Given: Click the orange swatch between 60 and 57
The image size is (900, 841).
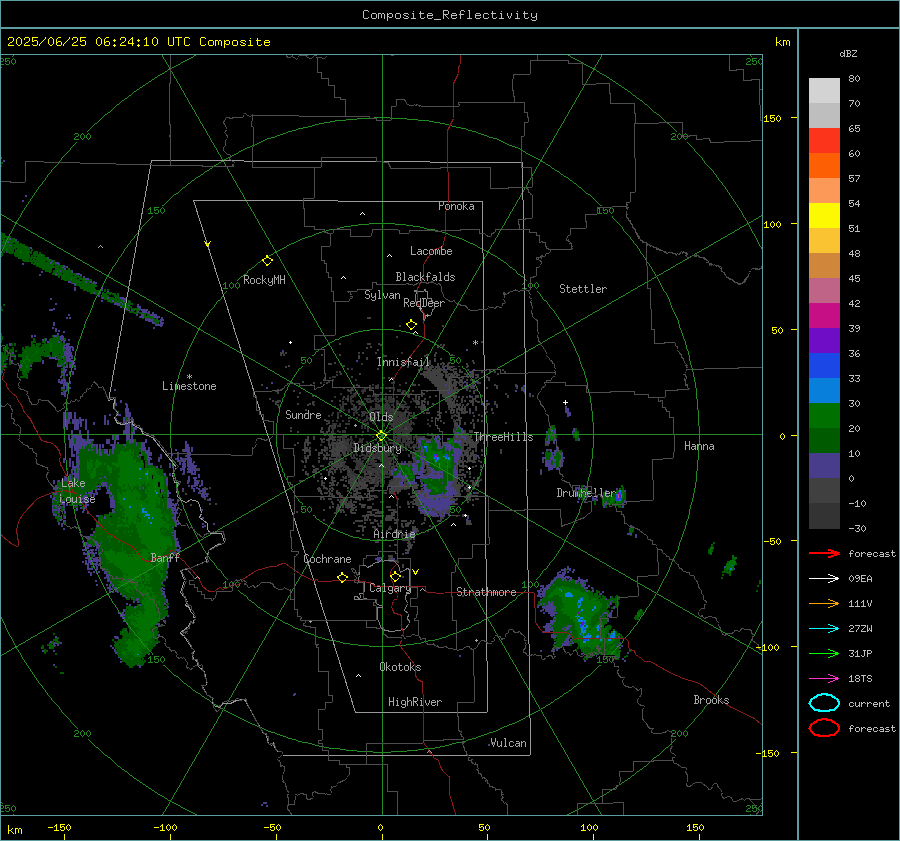Looking at the screenshot, I should 824,166.
